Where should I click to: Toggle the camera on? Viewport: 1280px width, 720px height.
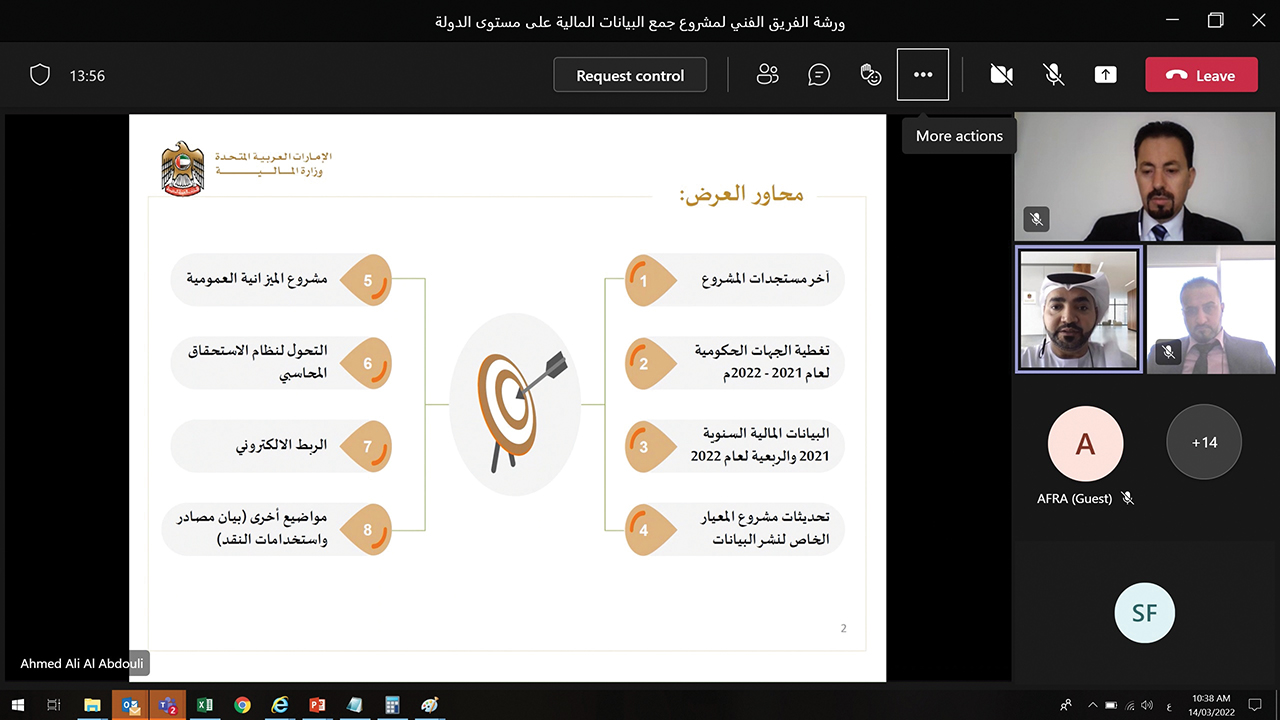(1001, 75)
